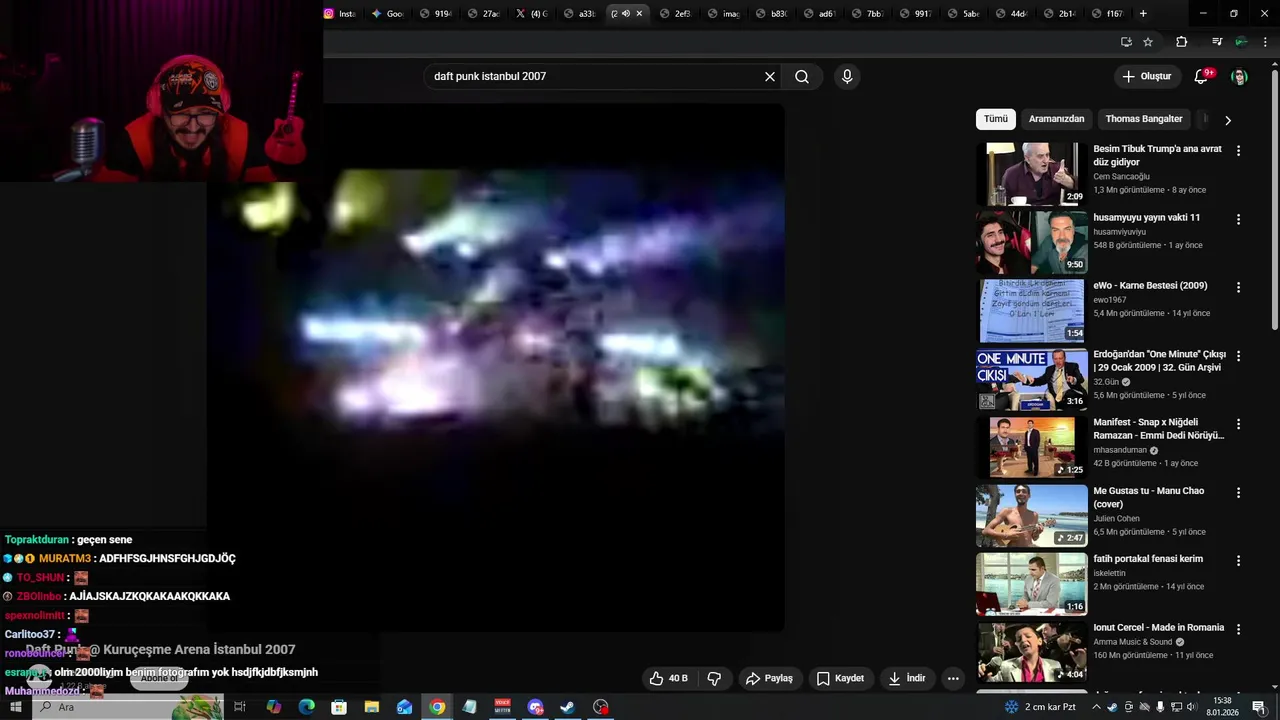Click the Manifest Snap x Niğdeli Ramazan title

[1158, 429]
